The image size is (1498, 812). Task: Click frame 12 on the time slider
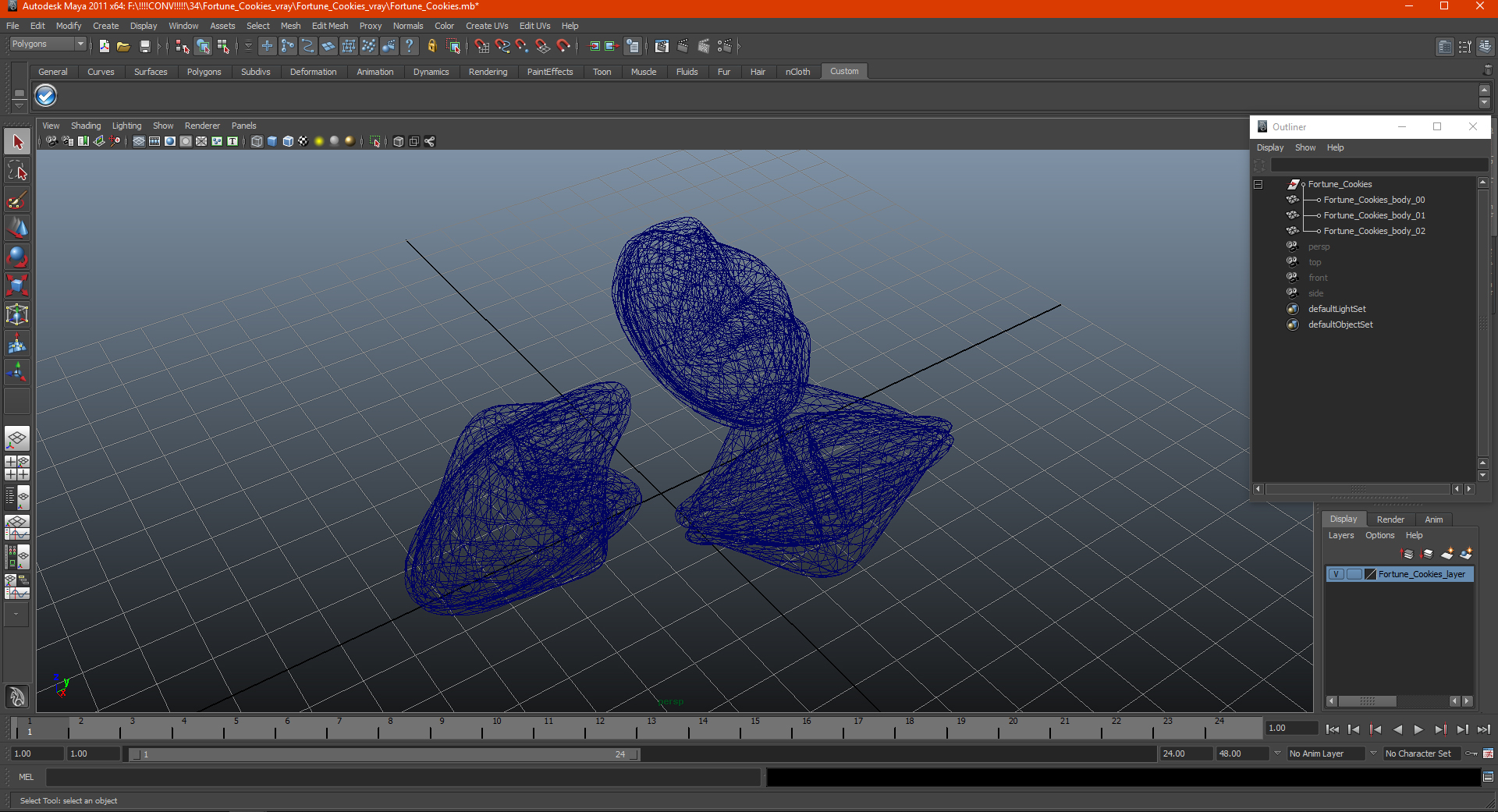[598, 729]
